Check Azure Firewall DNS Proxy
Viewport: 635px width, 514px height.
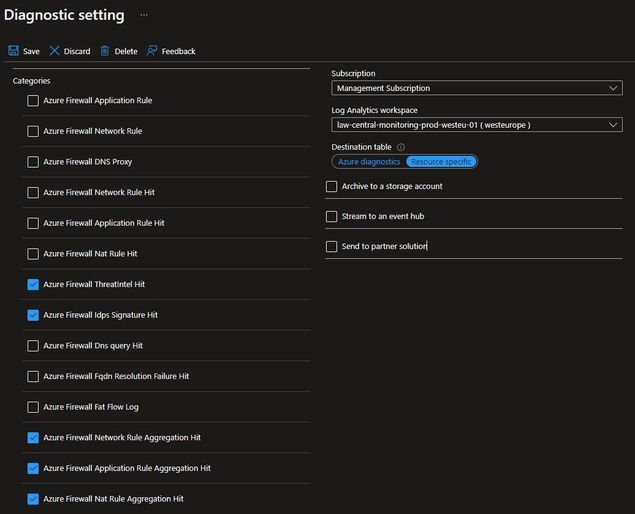click(33, 162)
